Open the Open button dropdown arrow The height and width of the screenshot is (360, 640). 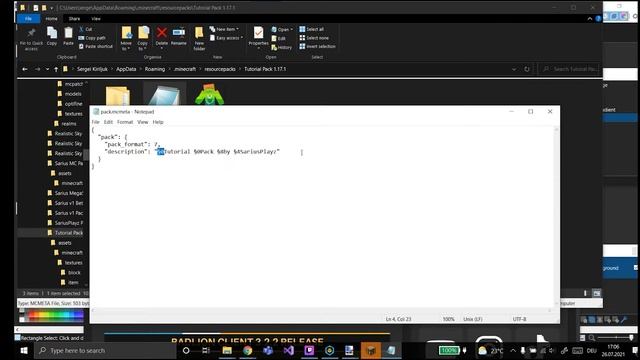point(291,29)
